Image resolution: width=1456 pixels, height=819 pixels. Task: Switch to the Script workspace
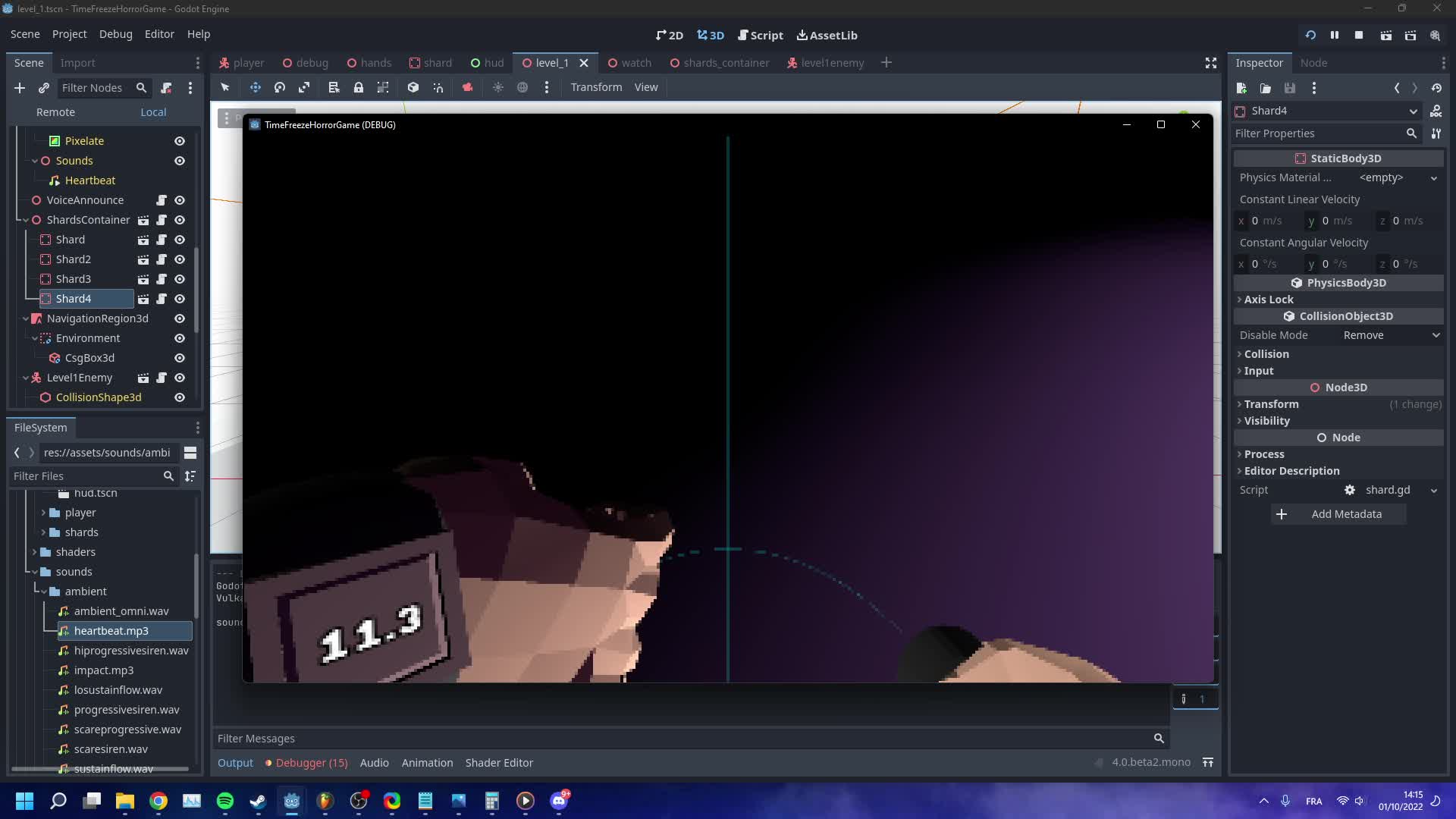(761, 35)
